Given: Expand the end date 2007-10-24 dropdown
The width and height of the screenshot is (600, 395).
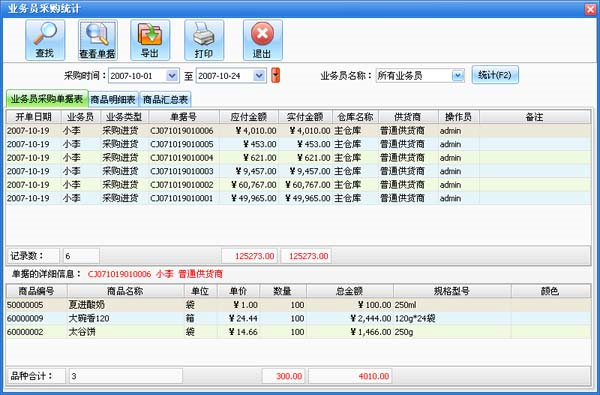Looking at the screenshot, I should click(259, 76).
